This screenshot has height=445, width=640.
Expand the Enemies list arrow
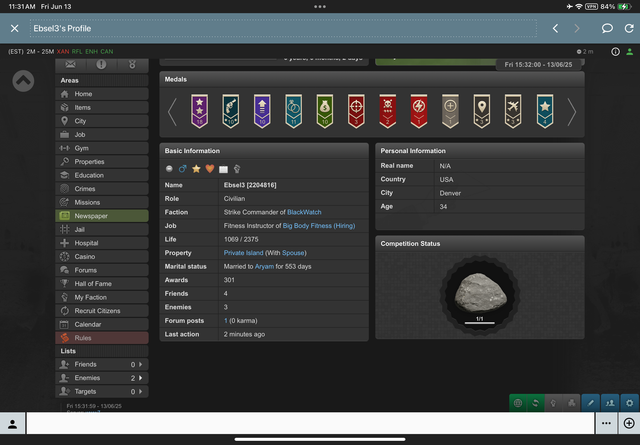pyautogui.click(x=140, y=378)
